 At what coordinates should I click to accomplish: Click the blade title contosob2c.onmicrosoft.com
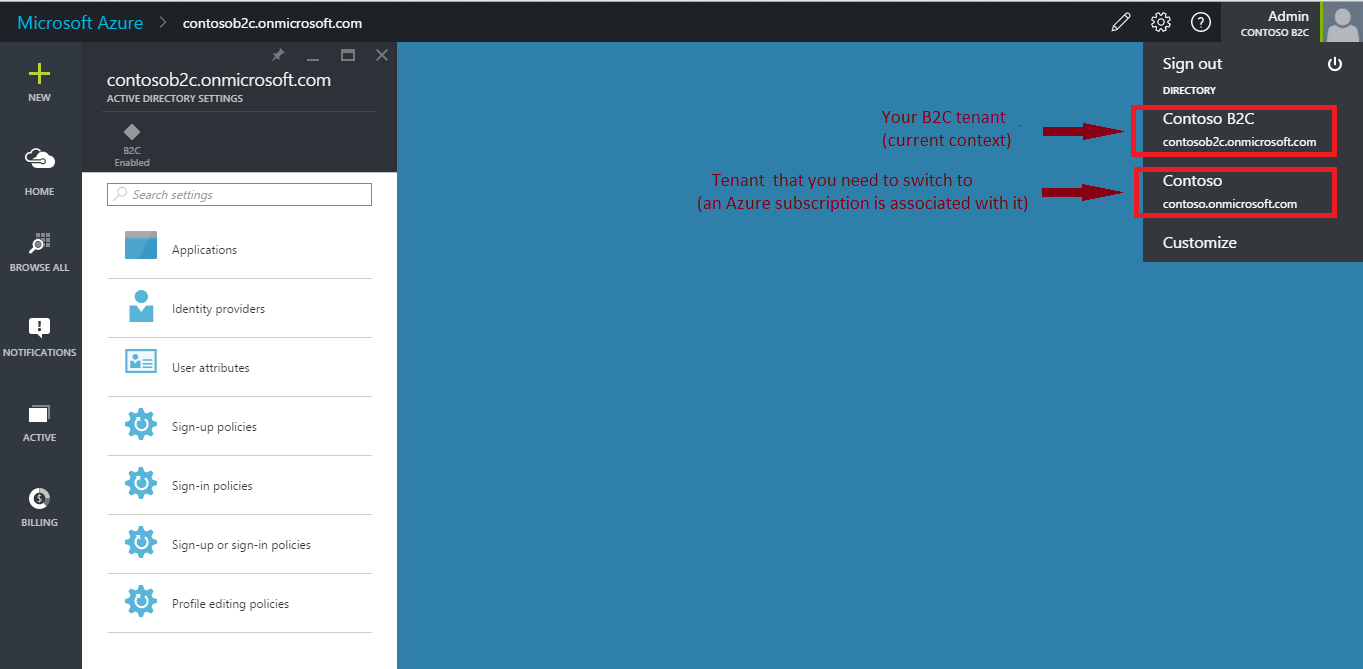coord(219,80)
